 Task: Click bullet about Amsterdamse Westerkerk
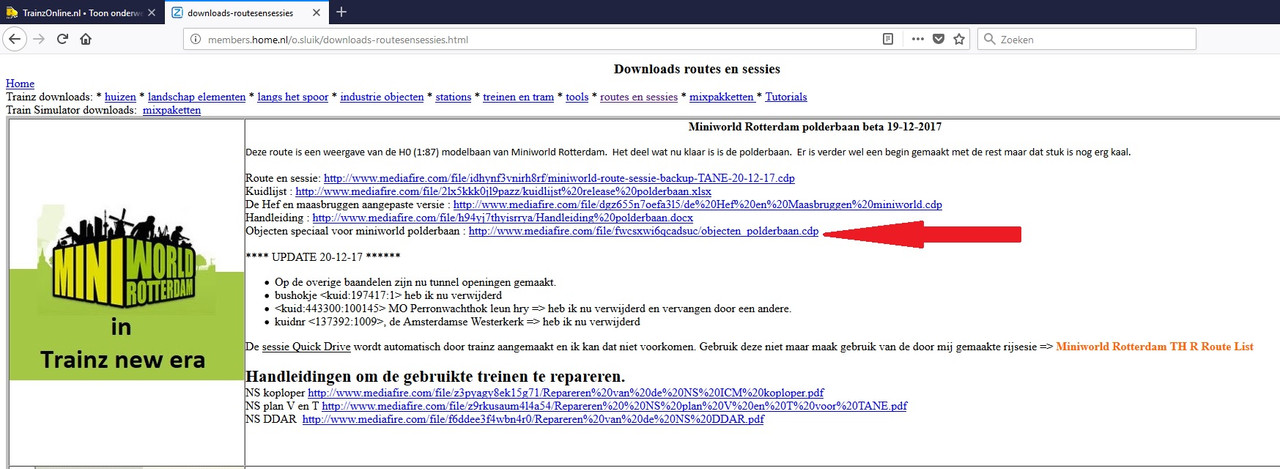tap(455, 322)
